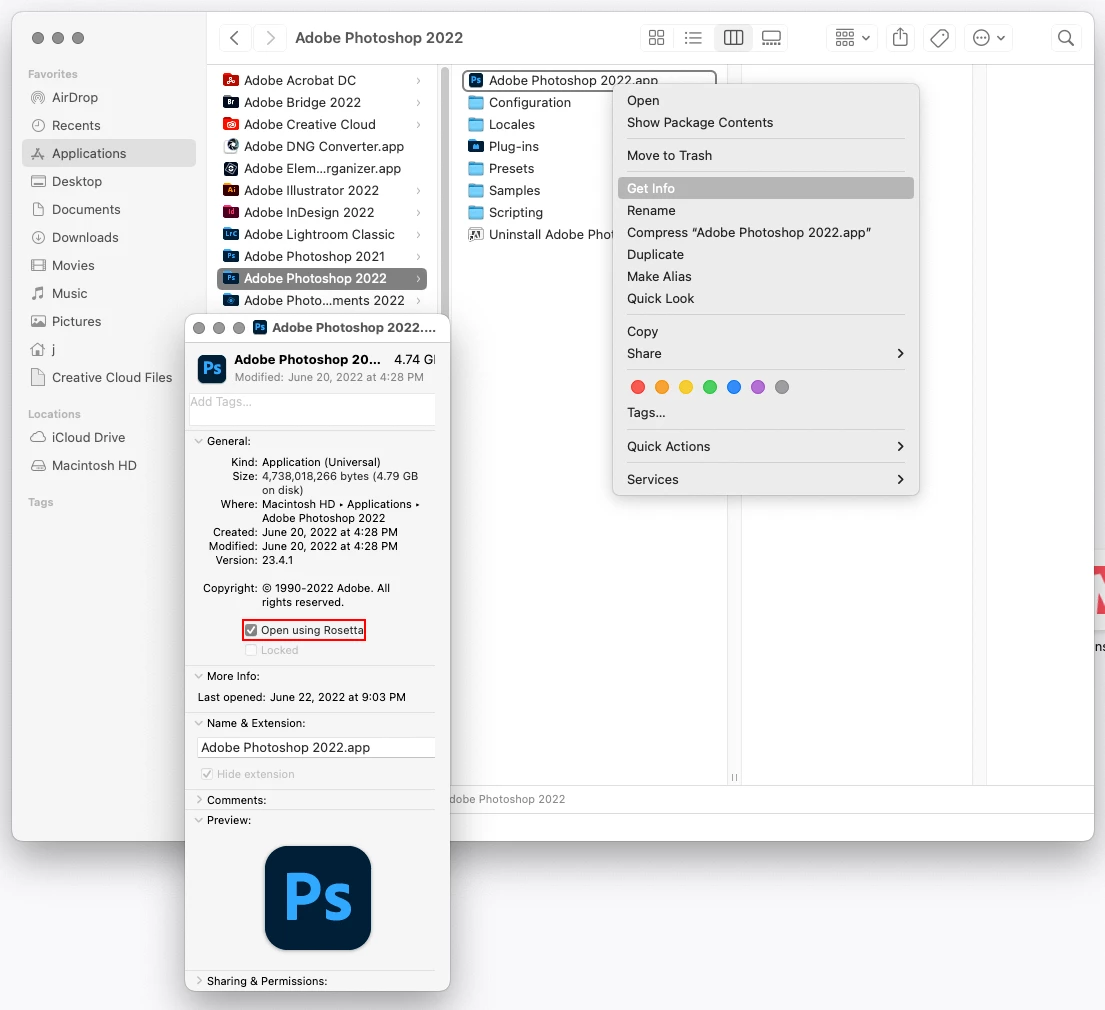The height and width of the screenshot is (1010, 1105).
Task: Expand the Adobe InDesign 2022 folder chevron
Action: pos(418,213)
